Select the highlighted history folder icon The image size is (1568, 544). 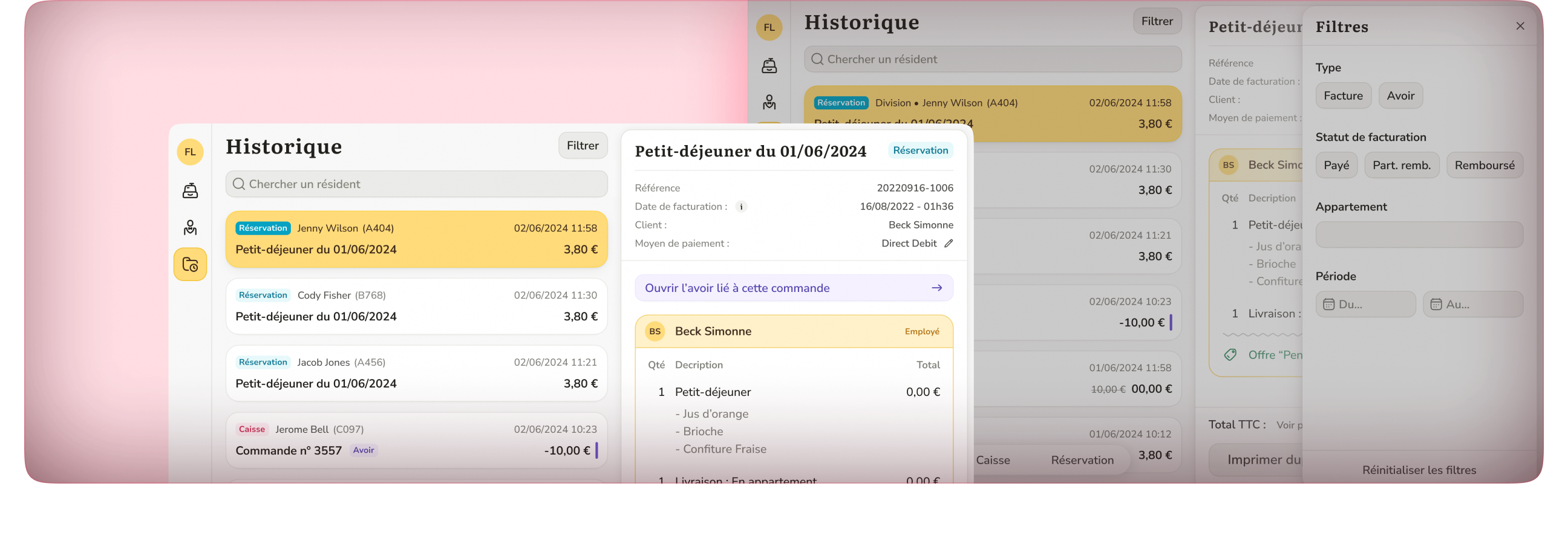pos(190,265)
